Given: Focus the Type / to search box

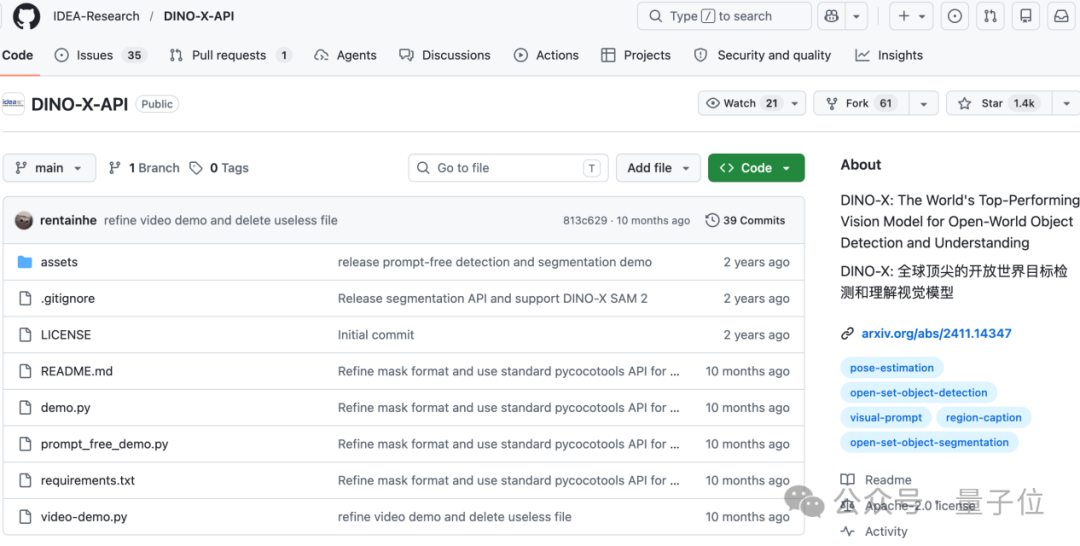Looking at the screenshot, I should click(724, 16).
